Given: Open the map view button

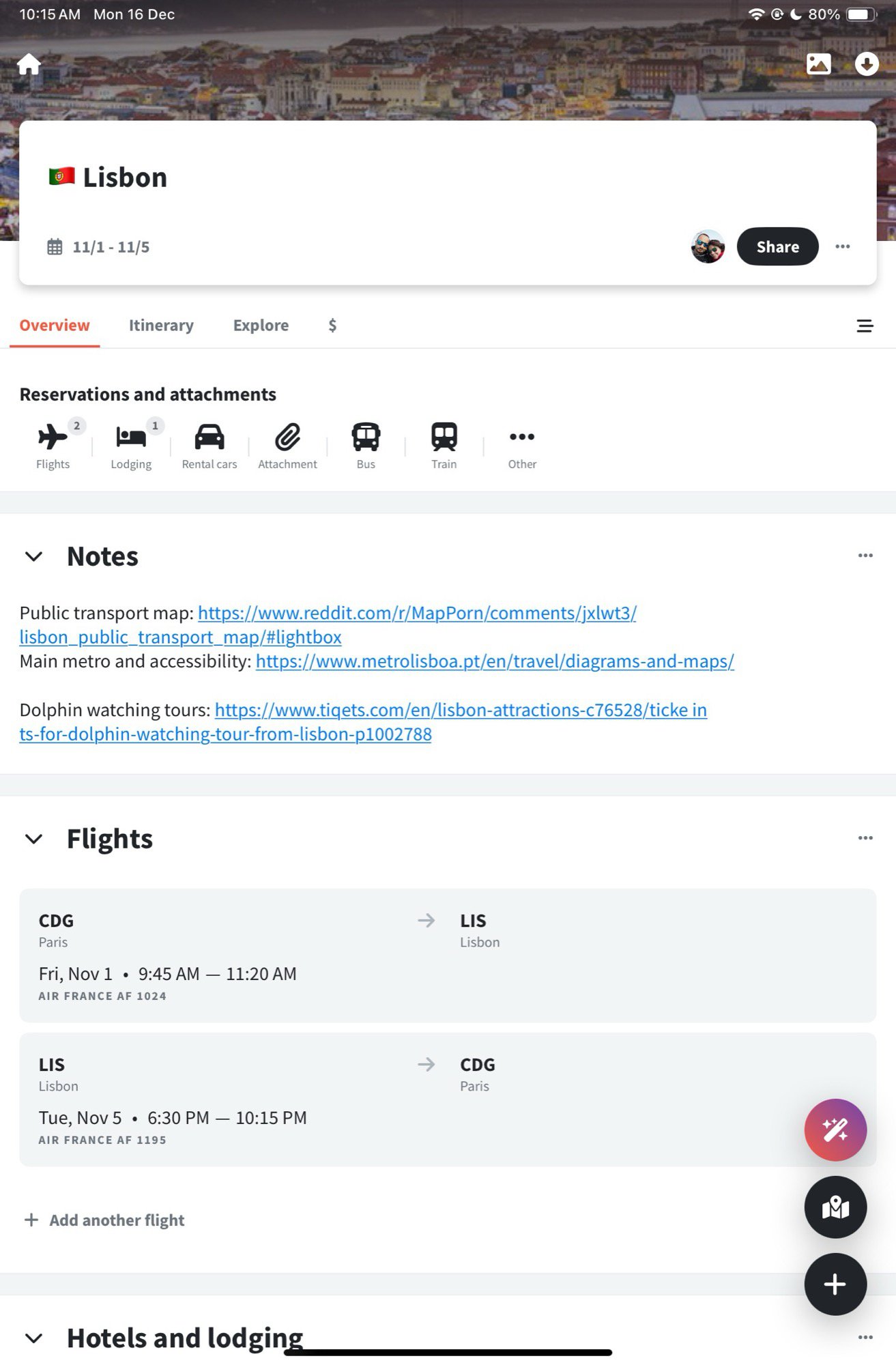Looking at the screenshot, I should [x=835, y=1207].
